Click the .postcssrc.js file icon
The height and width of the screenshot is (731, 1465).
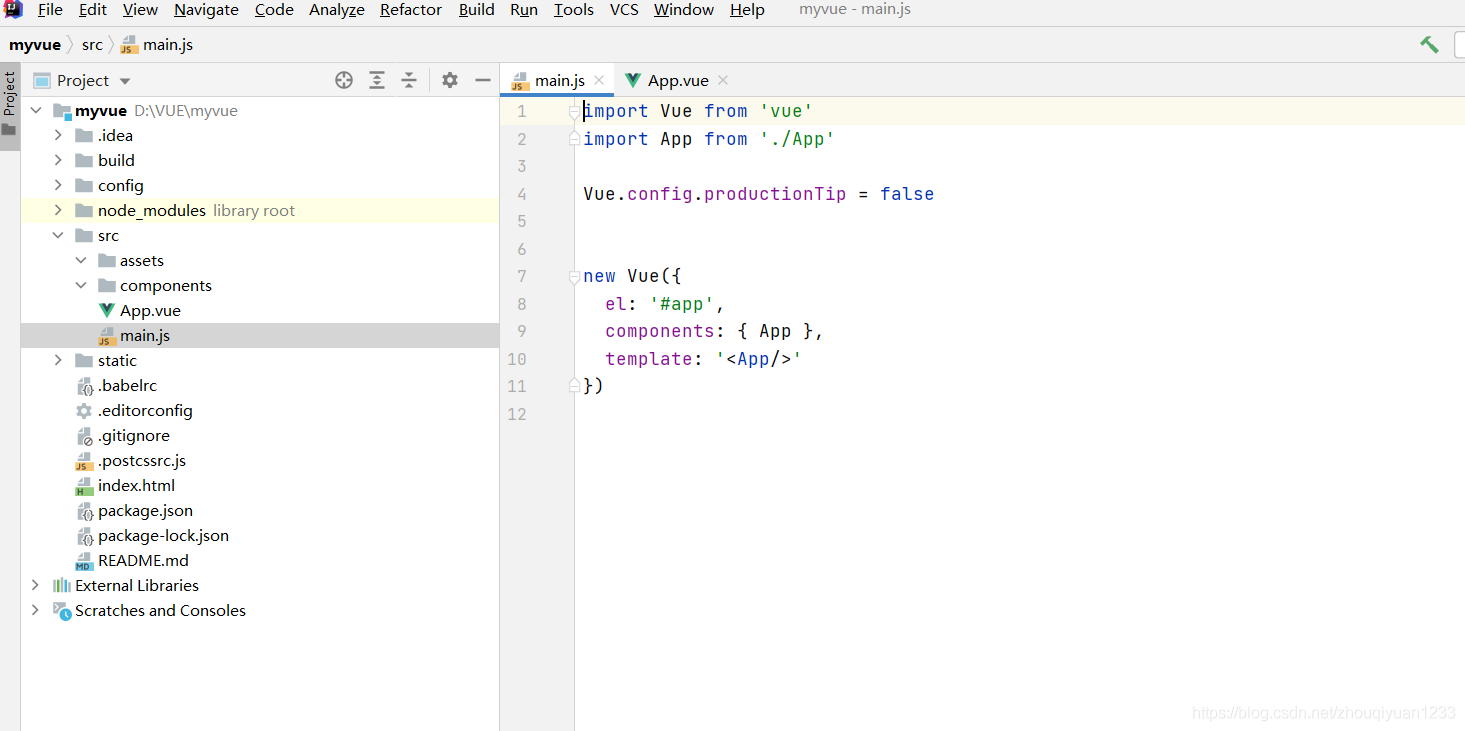(85, 461)
